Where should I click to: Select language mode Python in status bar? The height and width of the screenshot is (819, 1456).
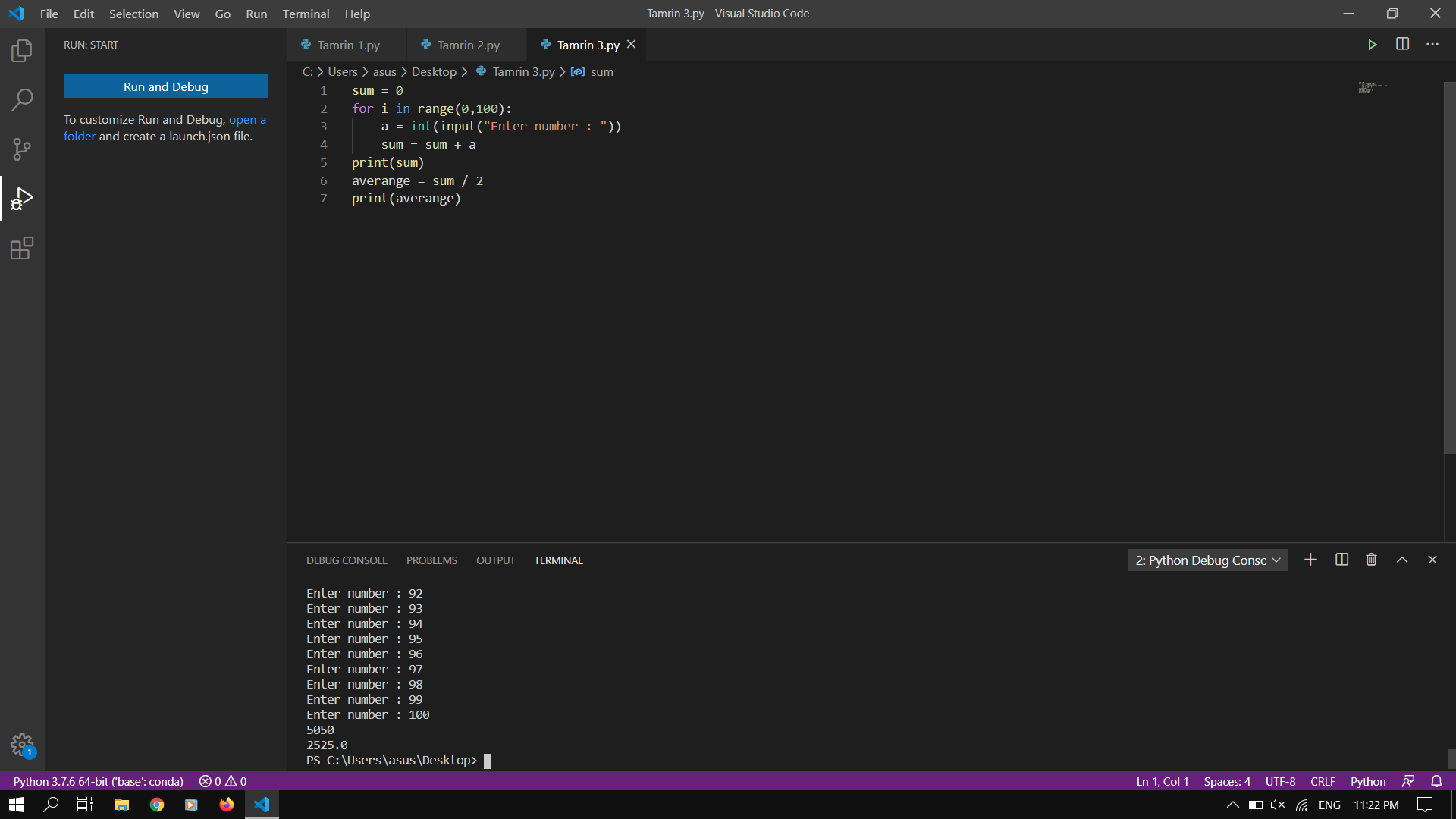pyautogui.click(x=1368, y=781)
